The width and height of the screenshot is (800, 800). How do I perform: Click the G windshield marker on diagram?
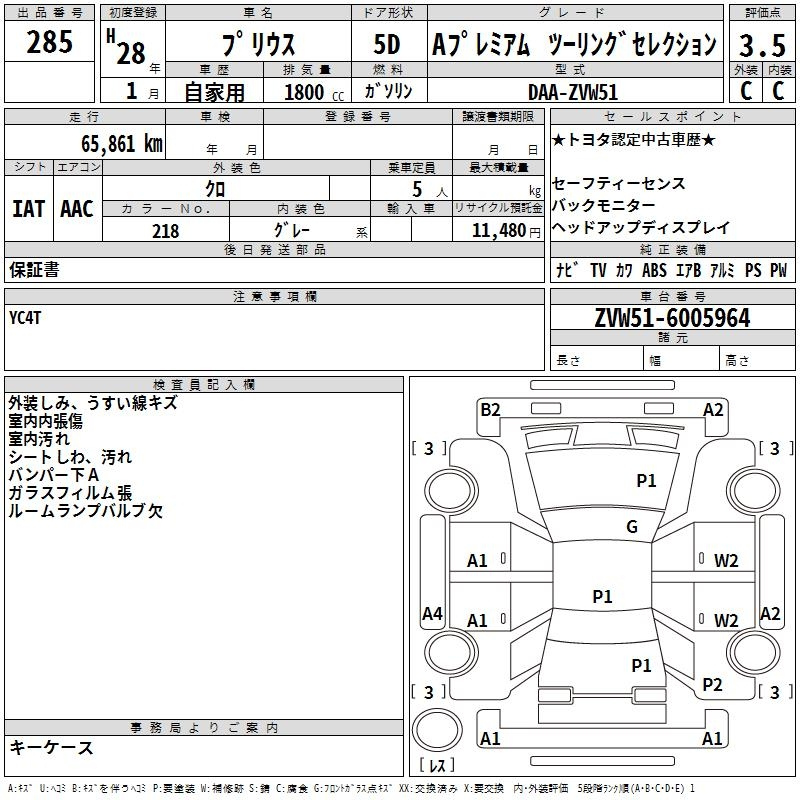click(631, 527)
